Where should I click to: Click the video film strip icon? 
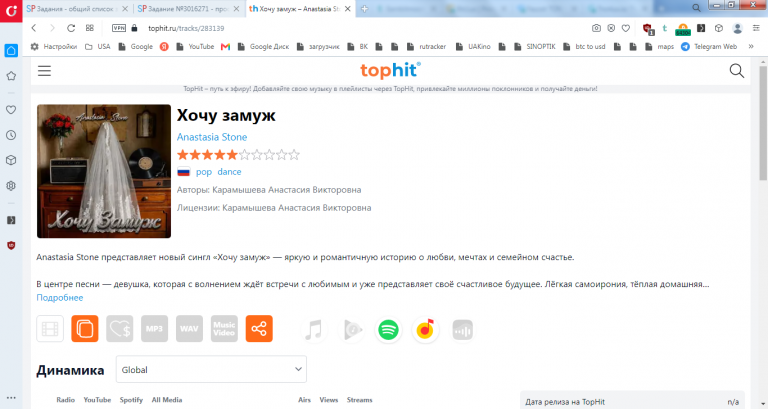tap(50, 329)
